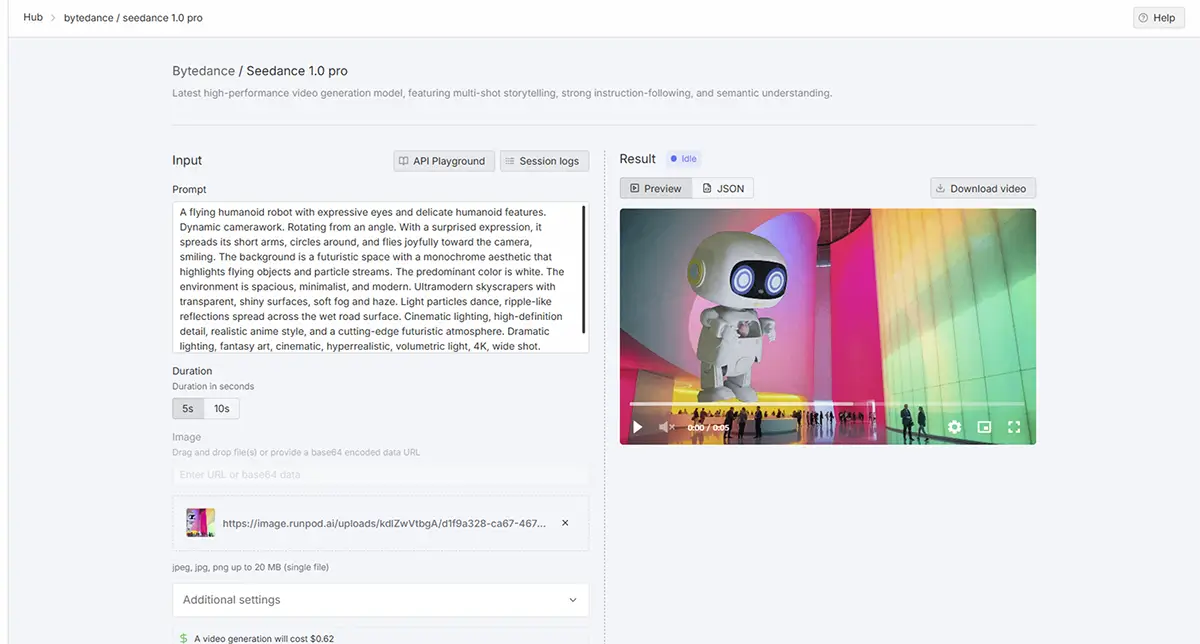The width and height of the screenshot is (1200, 644).
Task: Remove the uploaded image URL
Action: (565, 523)
